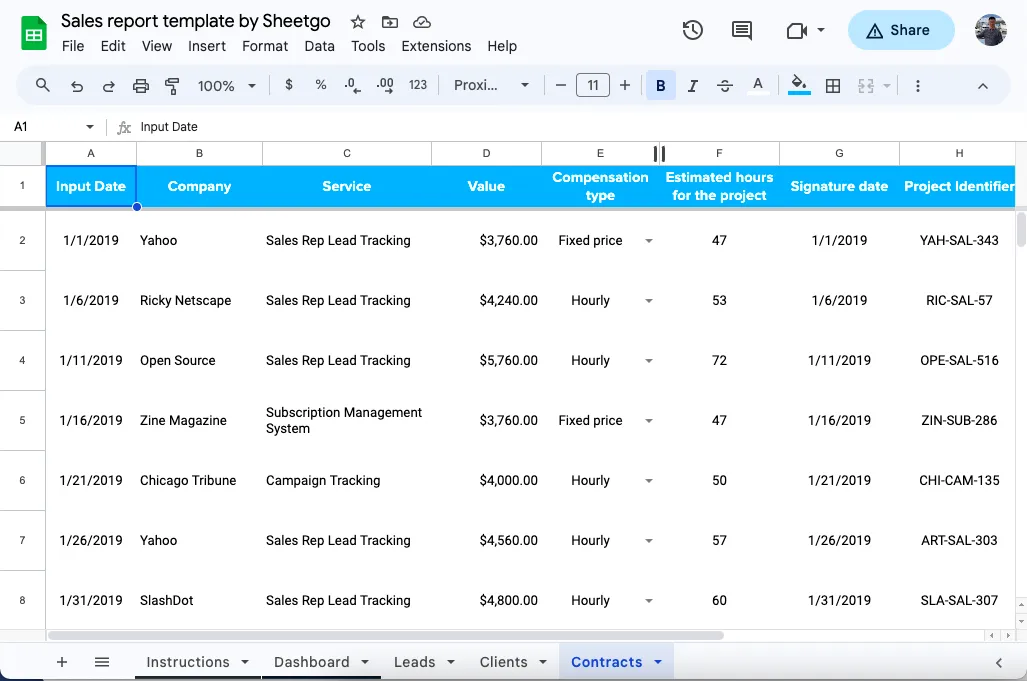Viewport: 1027px width, 681px height.
Task: Open the Insert menu
Action: point(207,46)
